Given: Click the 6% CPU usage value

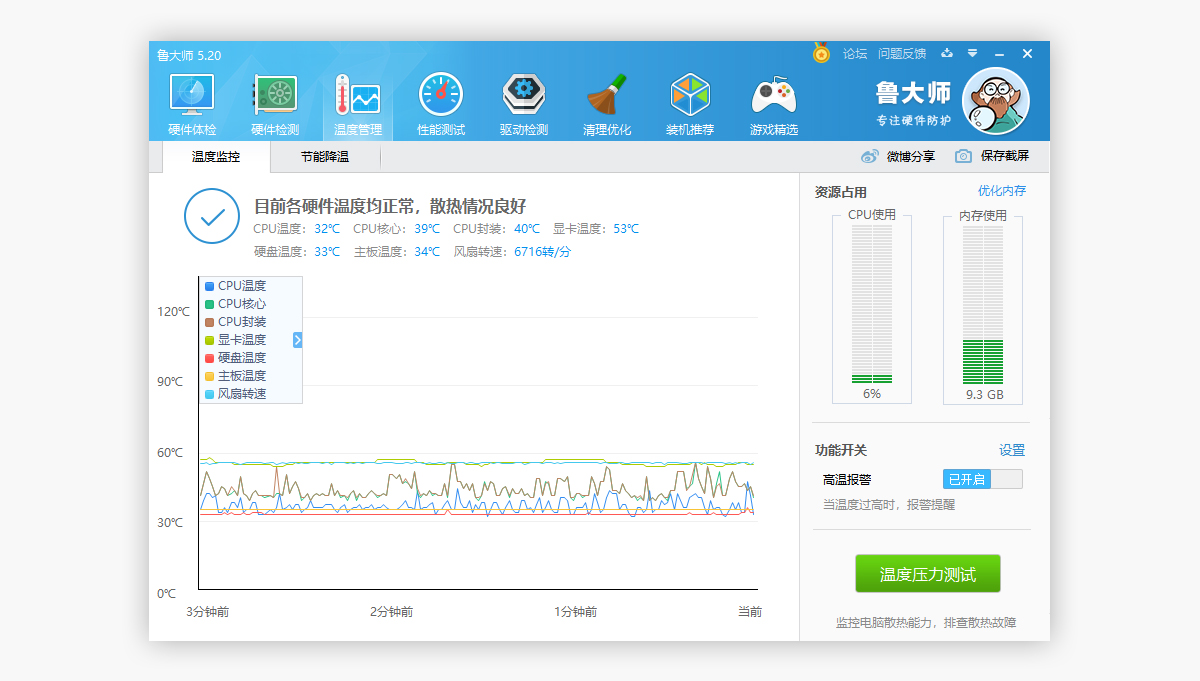Looking at the screenshot, I should pos(872,394).
